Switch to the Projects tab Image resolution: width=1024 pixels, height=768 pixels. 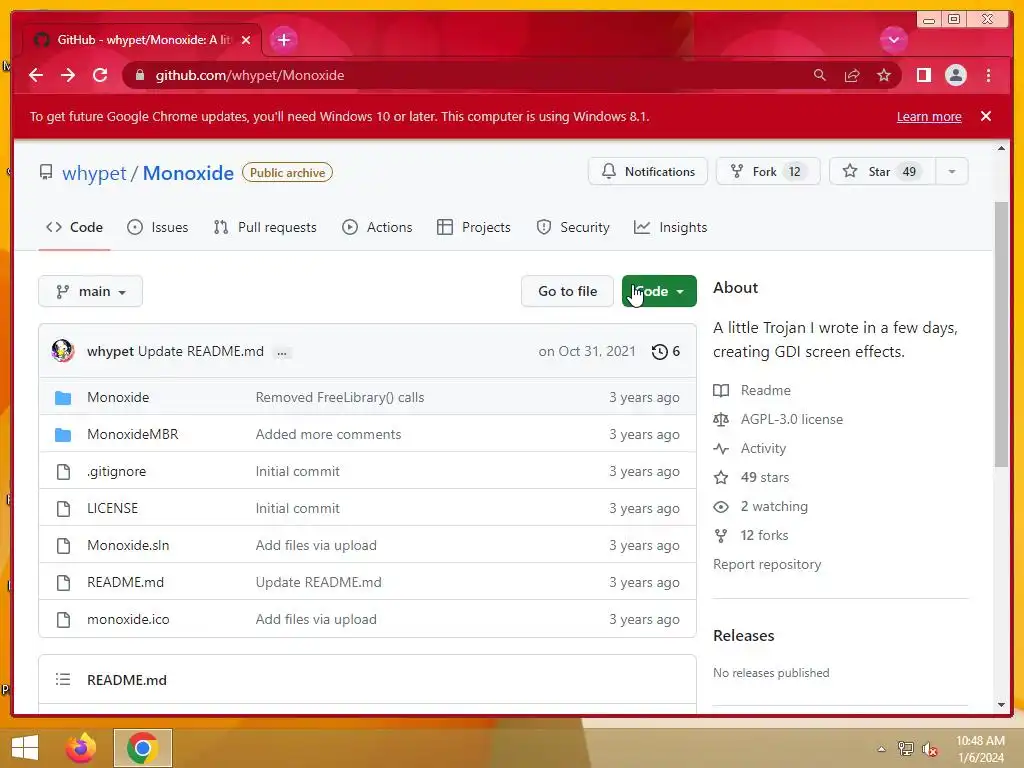(x=474, y=227)
